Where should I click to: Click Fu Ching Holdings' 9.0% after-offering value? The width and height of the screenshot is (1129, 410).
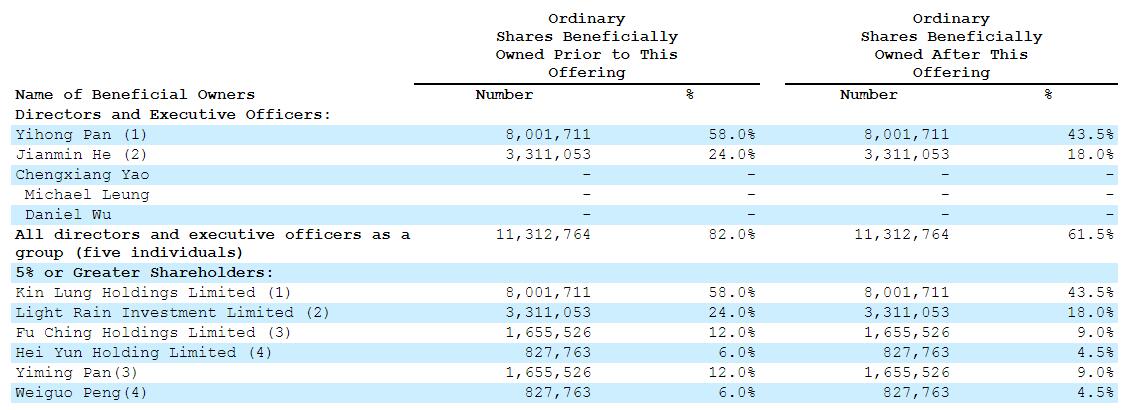tap(1095, 333)
